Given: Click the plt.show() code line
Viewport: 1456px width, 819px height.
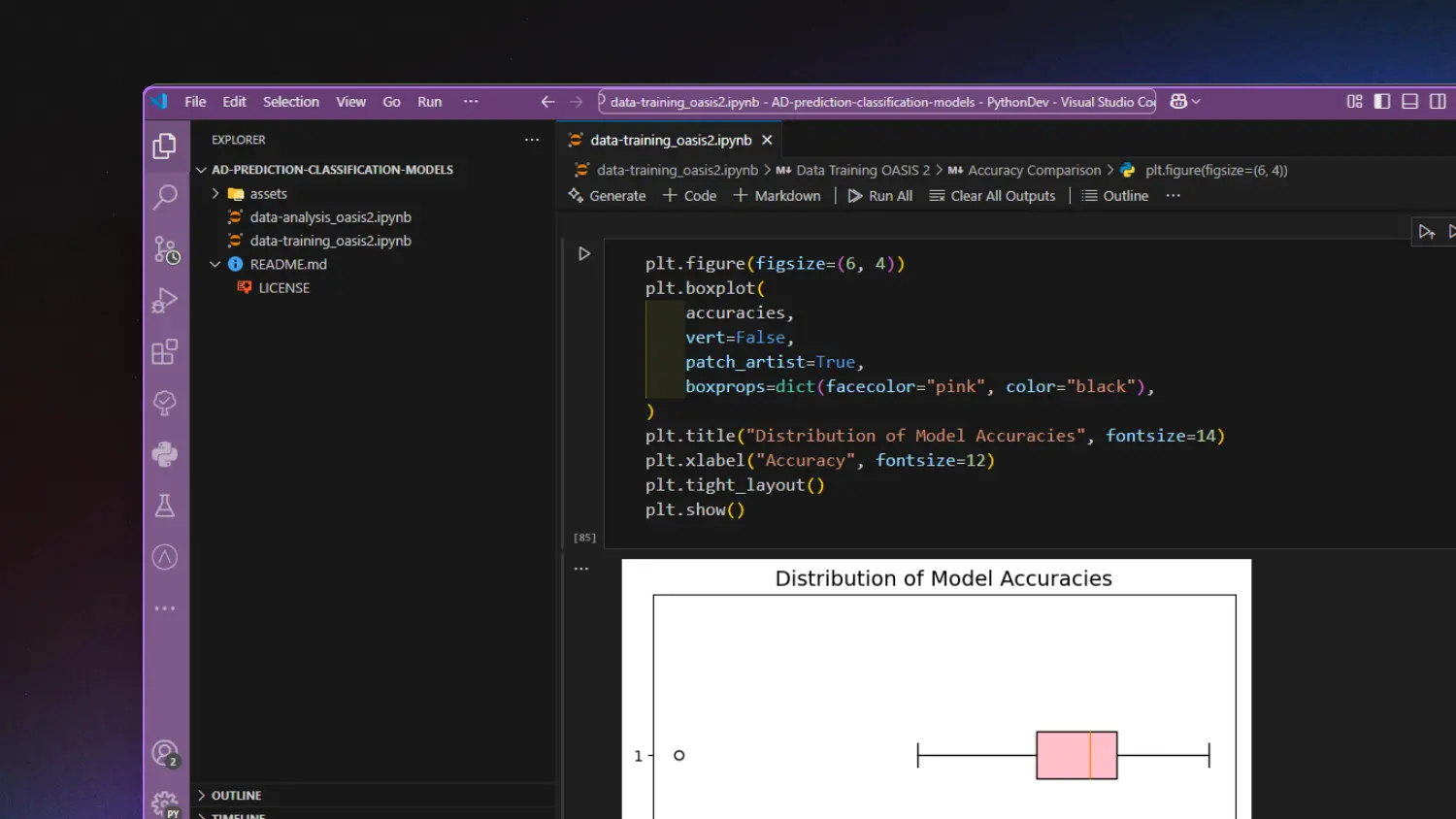Looking at the screenshot, I should (695, 509).
